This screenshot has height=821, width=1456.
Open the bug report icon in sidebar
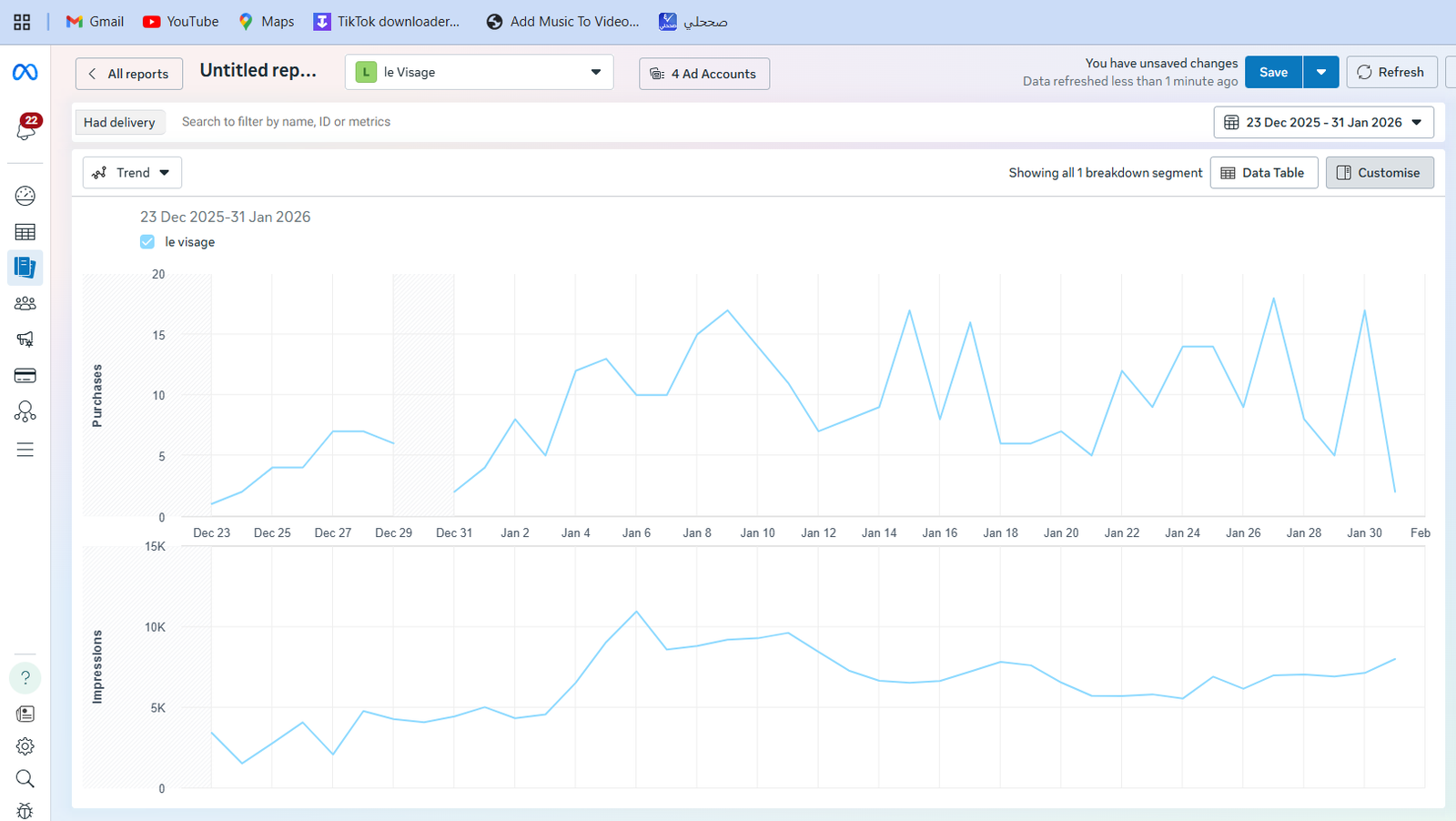[x=25, y=811]
